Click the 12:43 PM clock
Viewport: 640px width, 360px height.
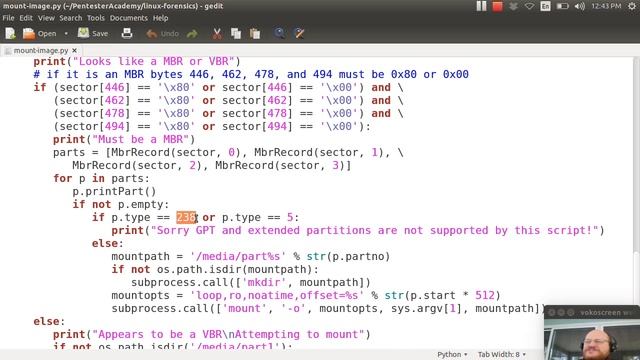[606, 6]
